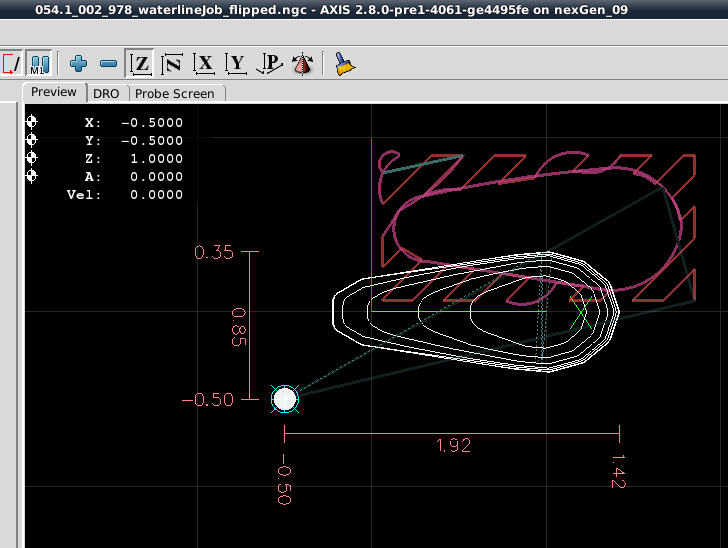Viewport: 728px width, 548px height.
Task: Click the X axis homed symbol
Action: coord(31,123)
